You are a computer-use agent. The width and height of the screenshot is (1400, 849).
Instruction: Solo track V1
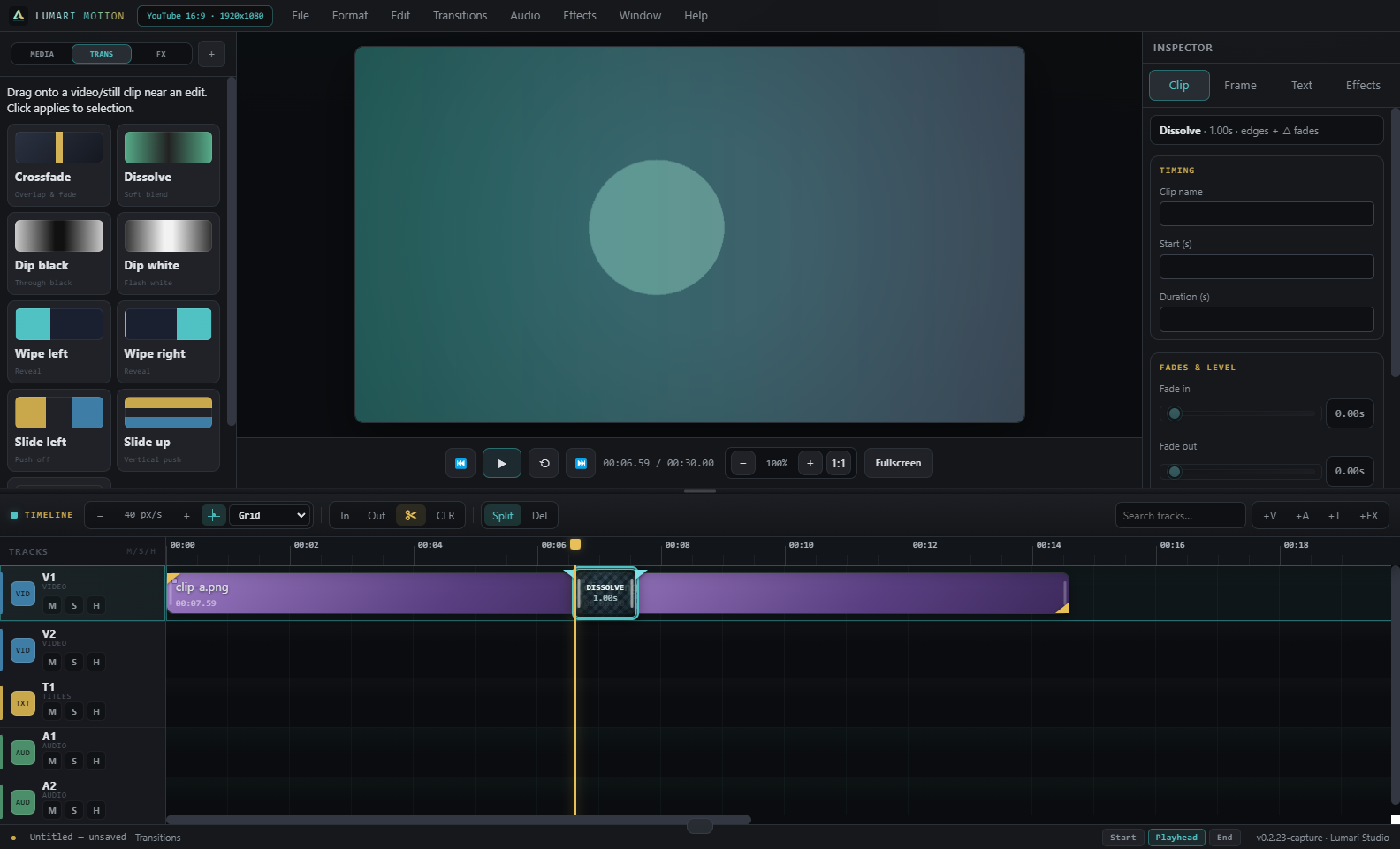tap(74, 606)
